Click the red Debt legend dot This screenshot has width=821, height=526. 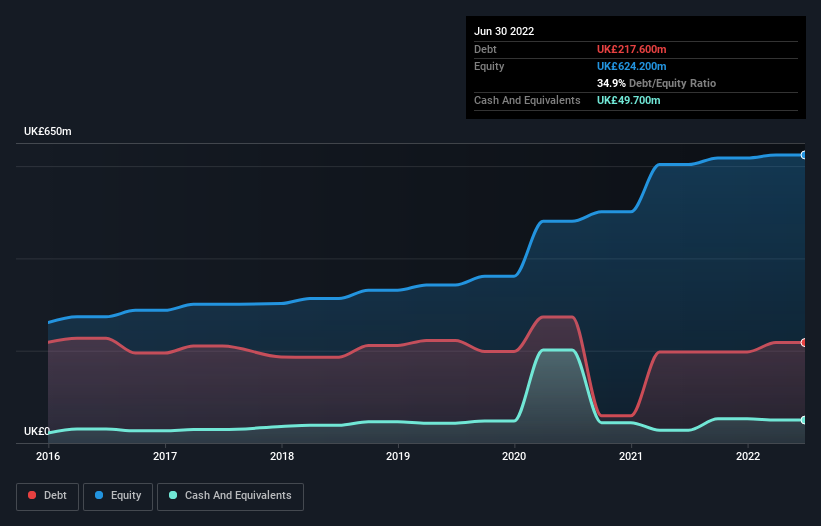tap(32, 495)
